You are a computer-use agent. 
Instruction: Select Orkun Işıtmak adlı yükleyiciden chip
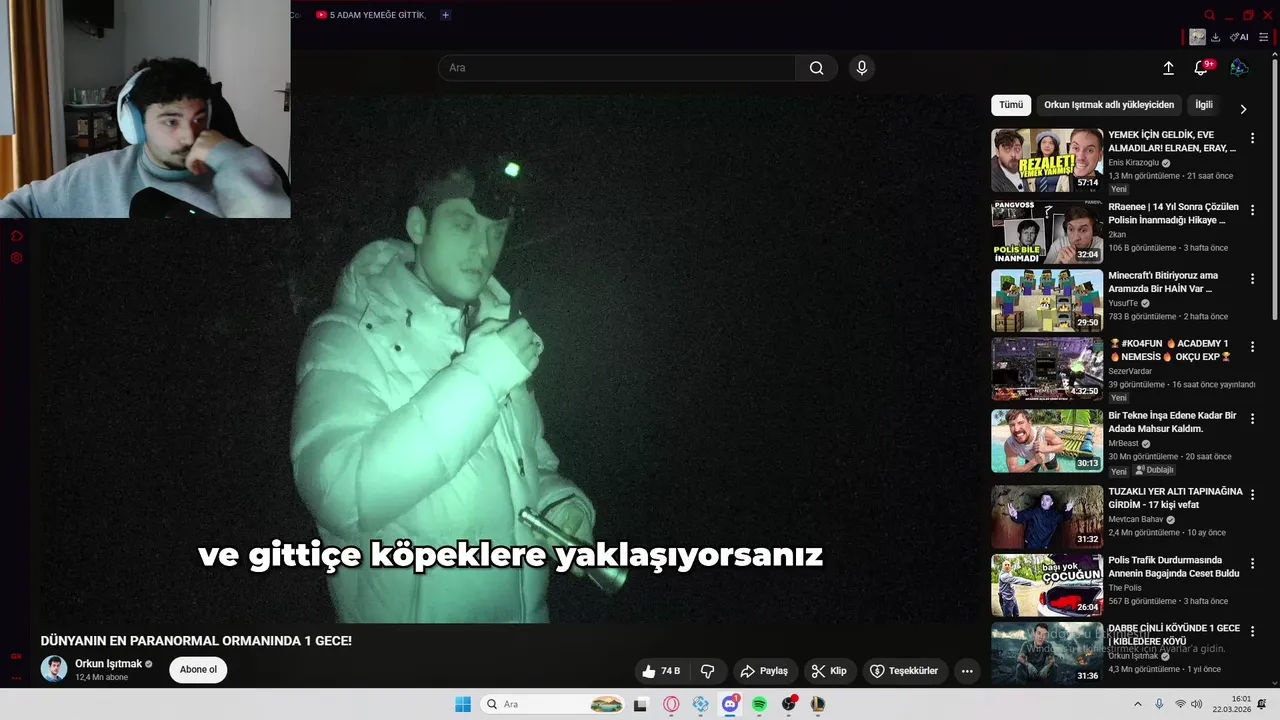1109,105
